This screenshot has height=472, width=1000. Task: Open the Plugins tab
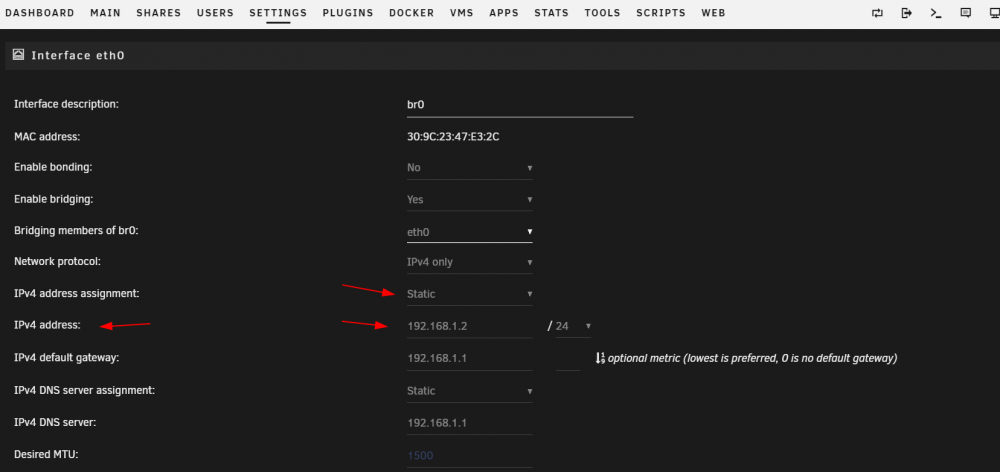pyautogui.click(x=348, y=13)
